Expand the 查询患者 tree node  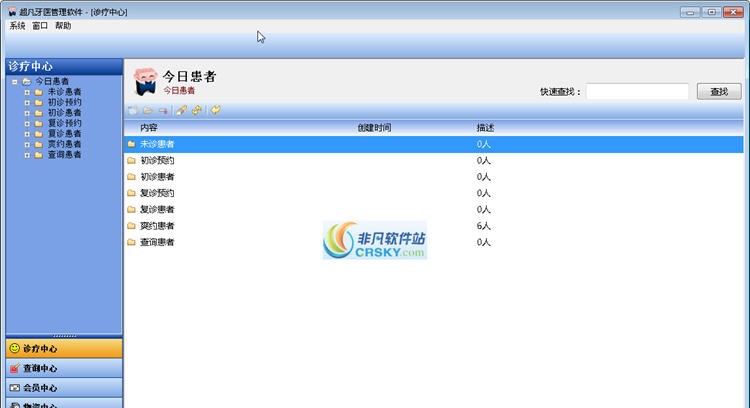(x=27, y=154)
